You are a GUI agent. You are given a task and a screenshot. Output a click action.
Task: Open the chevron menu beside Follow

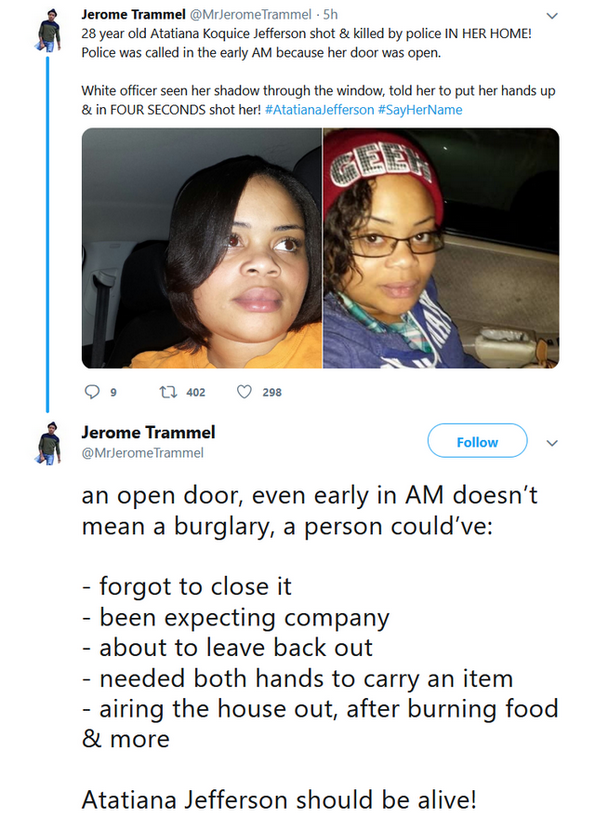(x=552, y=443)
